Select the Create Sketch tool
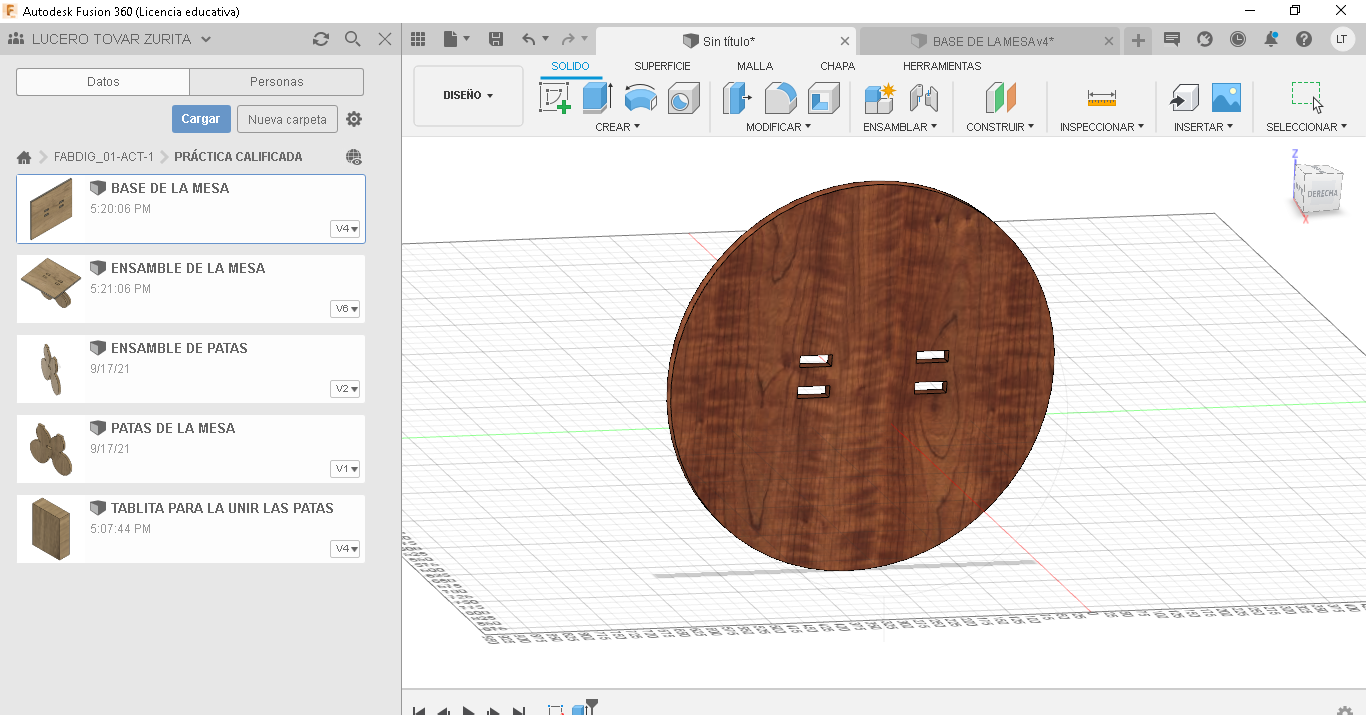The height and width of the screenshot is (715, 1366). coord(555,98)
